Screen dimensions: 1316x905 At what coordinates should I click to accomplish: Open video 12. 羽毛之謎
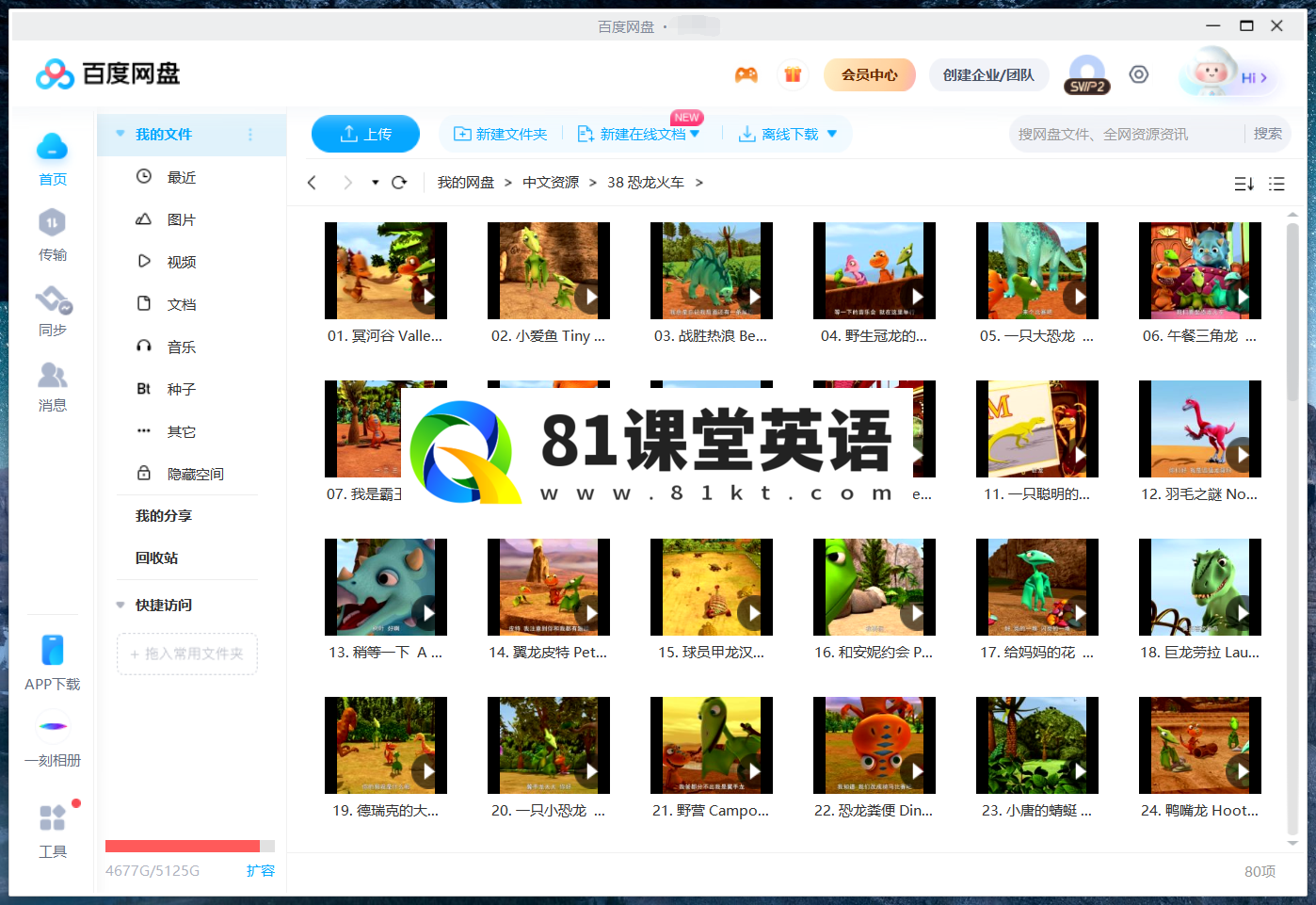1200,428
